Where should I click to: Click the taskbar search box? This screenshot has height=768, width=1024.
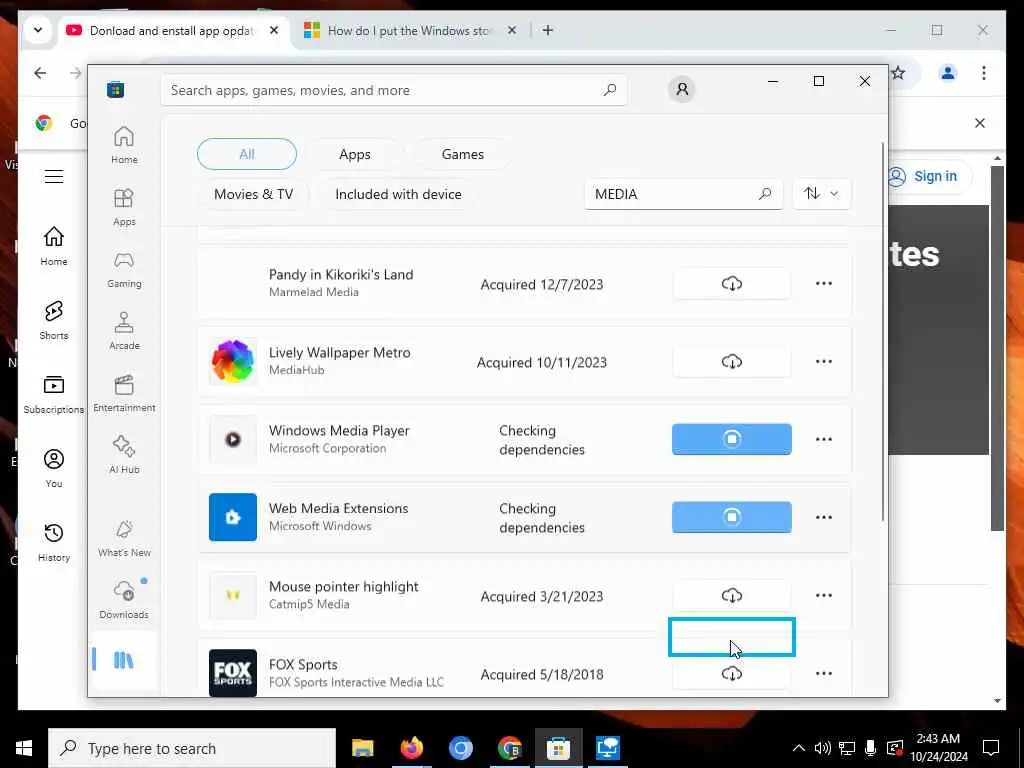[x=192, y=748]
